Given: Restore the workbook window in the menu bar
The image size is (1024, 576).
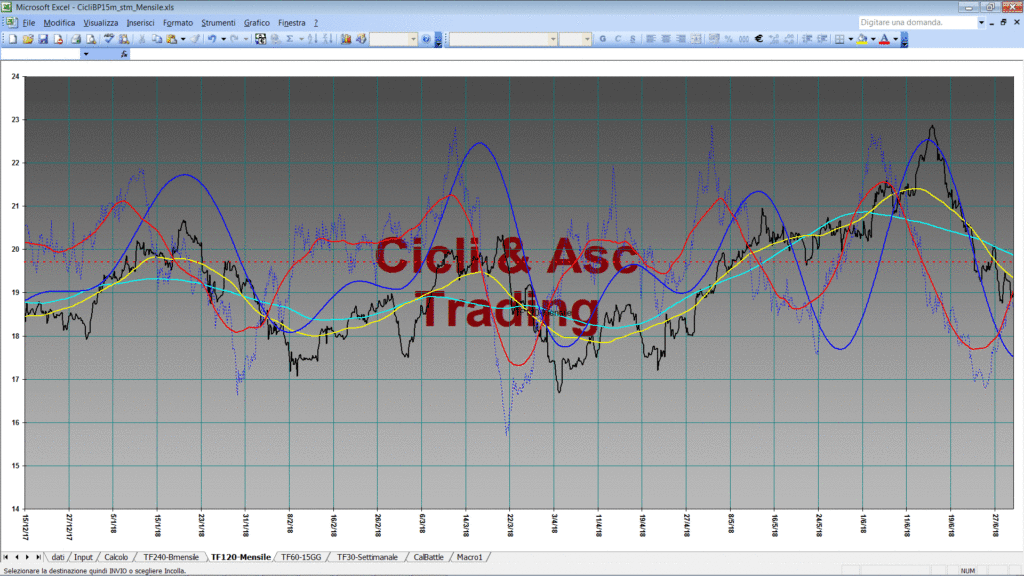Looking at the screenshot, I should (x=1004, y=22).
